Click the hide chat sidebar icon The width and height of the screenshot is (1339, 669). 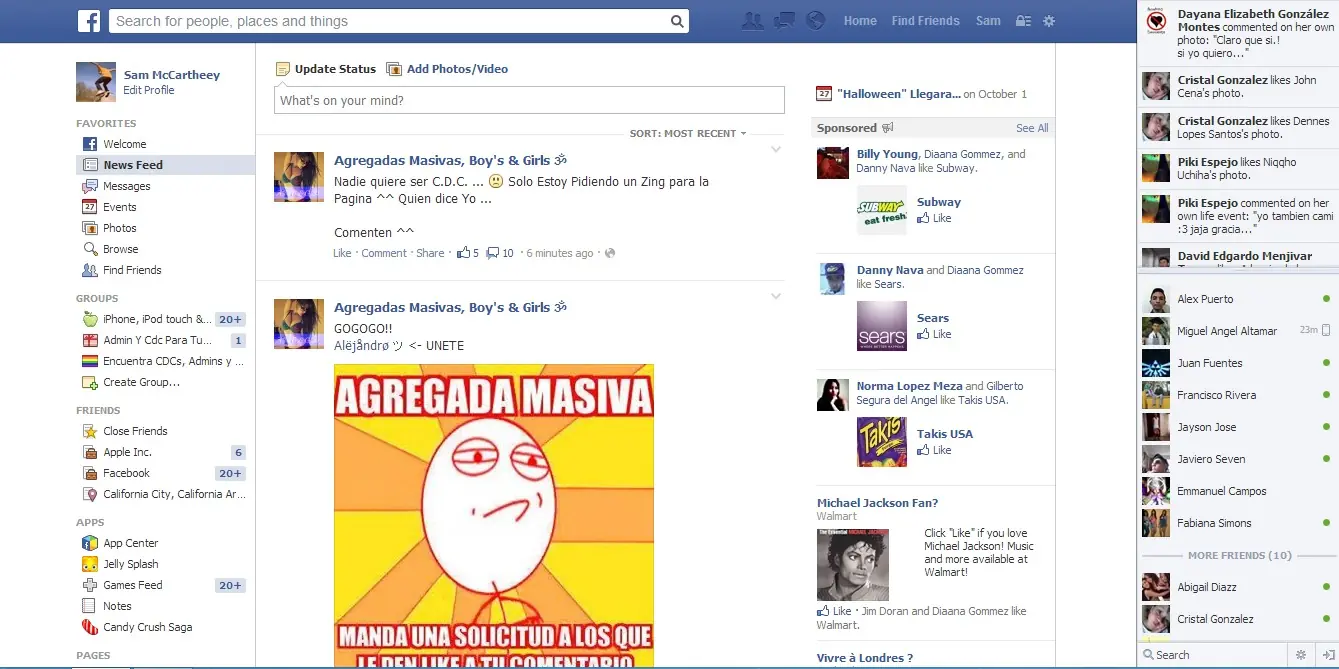(x=1327, y=655)
